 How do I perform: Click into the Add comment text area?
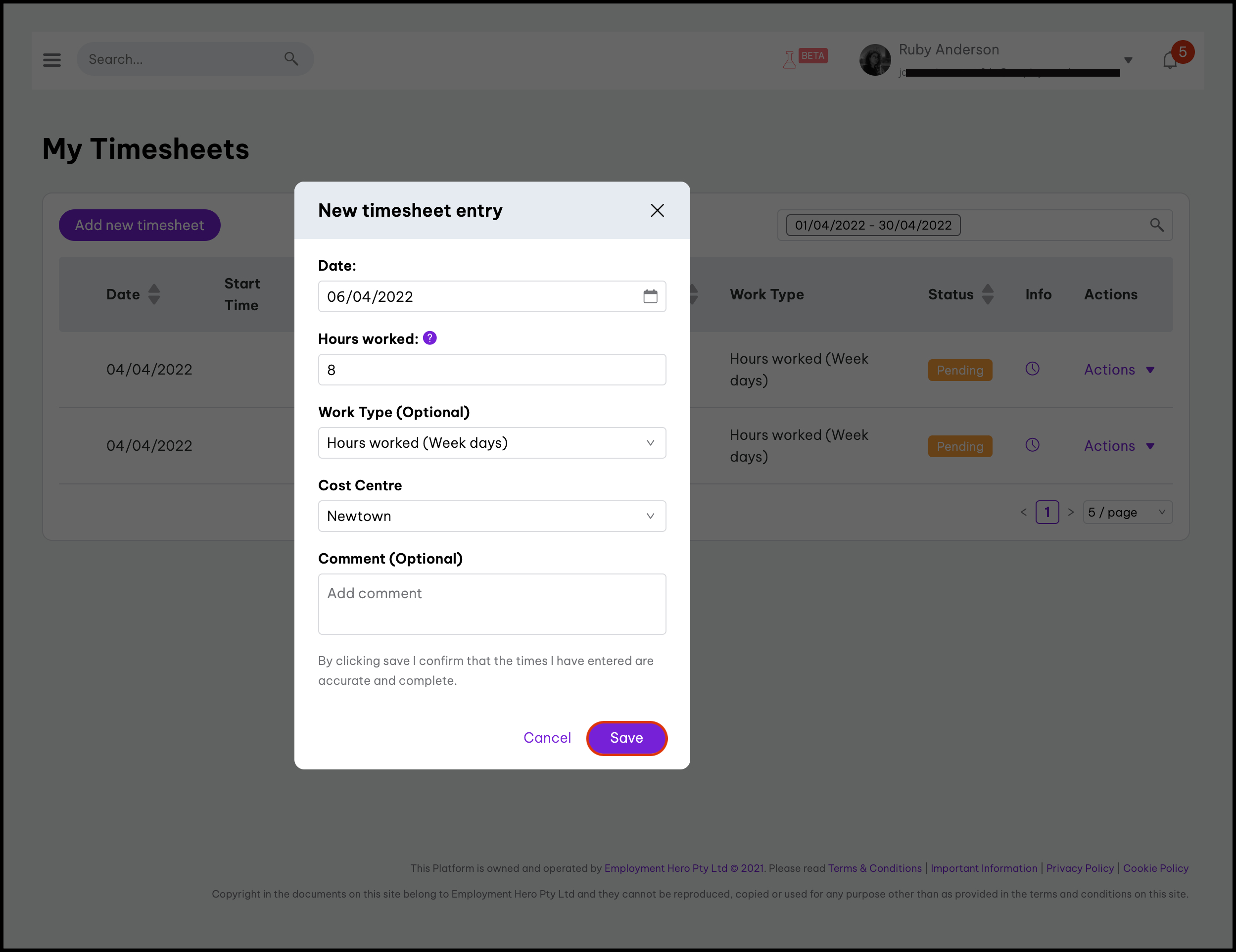click(x=492, y=604)
